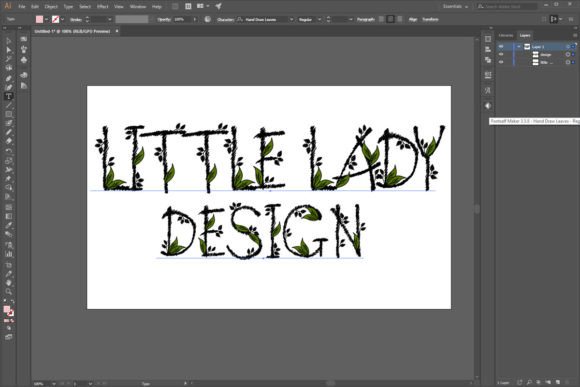Switch to the Libraries tab
Viewport: 580px width, 387px height.
tap(506, 36)
